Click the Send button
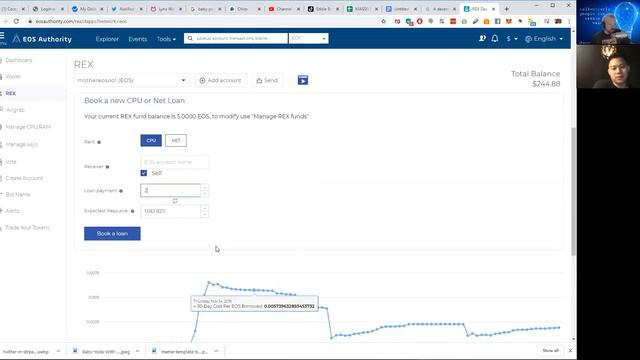Viewport: 640px width, 360px height. 267,80
